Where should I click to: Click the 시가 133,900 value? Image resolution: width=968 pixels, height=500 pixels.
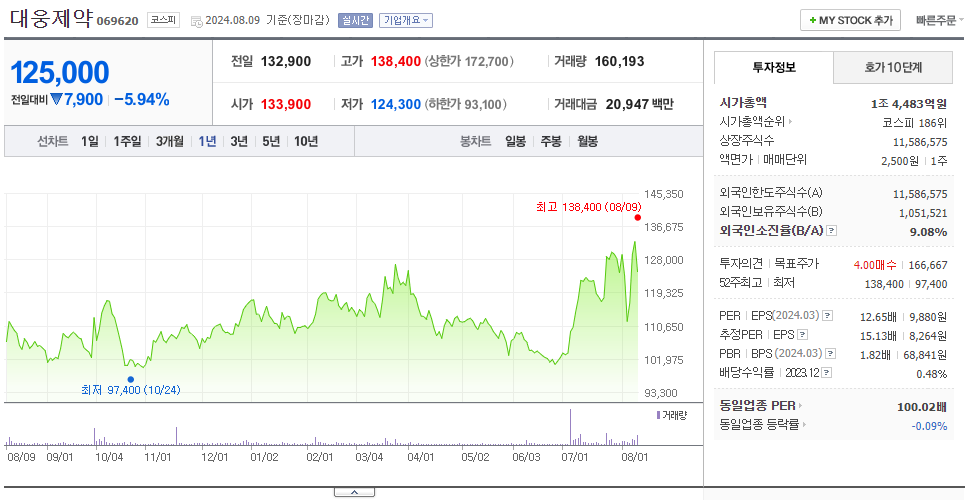(286, 104)
